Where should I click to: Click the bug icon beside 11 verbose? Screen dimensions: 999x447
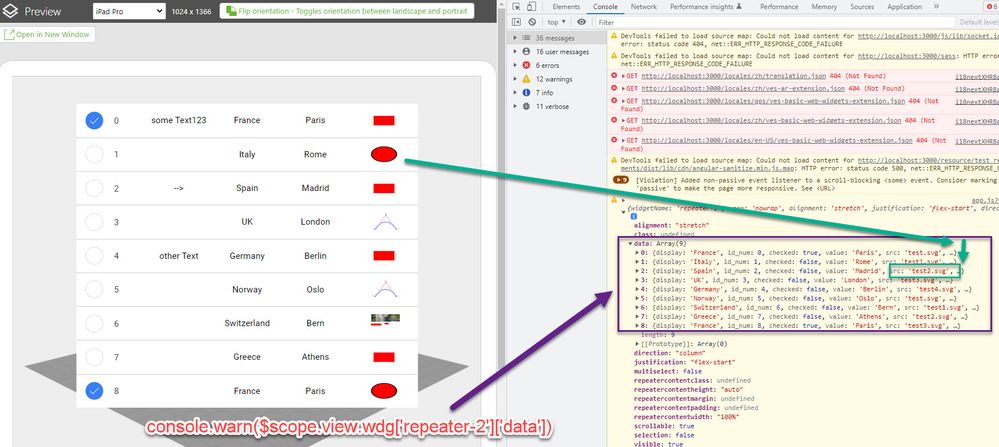tap(526, 106)
